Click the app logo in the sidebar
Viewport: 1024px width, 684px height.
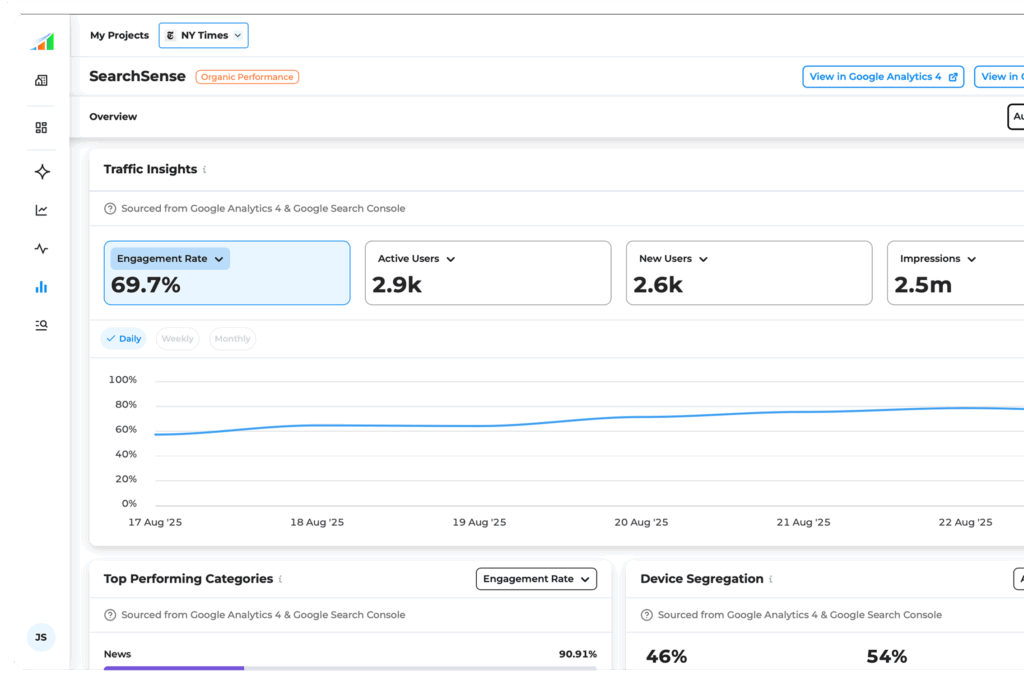[x=41, y=41]
